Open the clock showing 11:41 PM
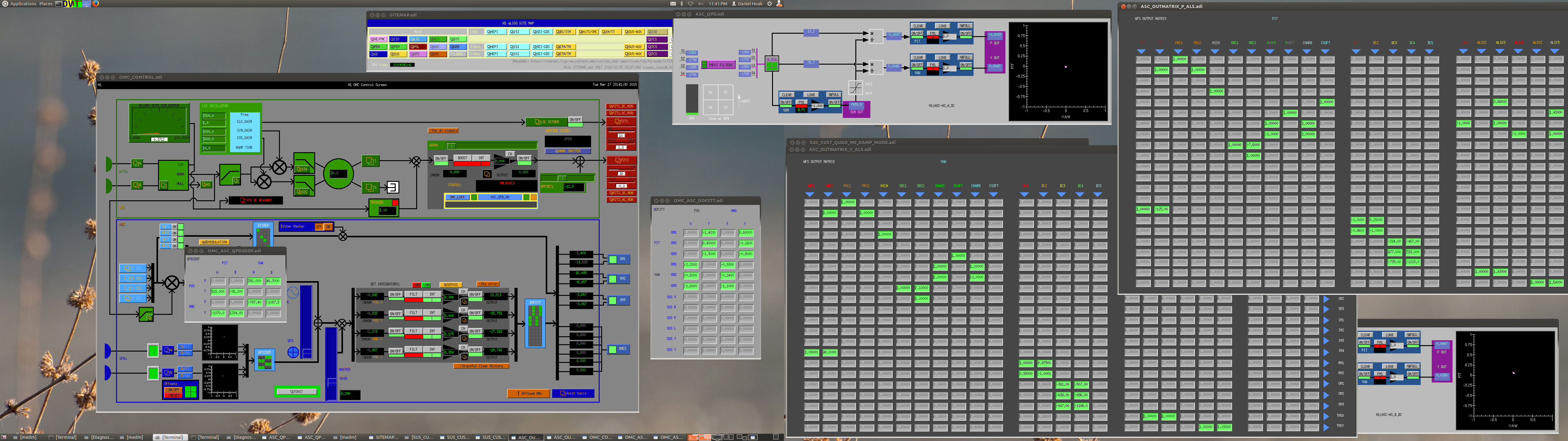1568x441 pixels. 718,4
